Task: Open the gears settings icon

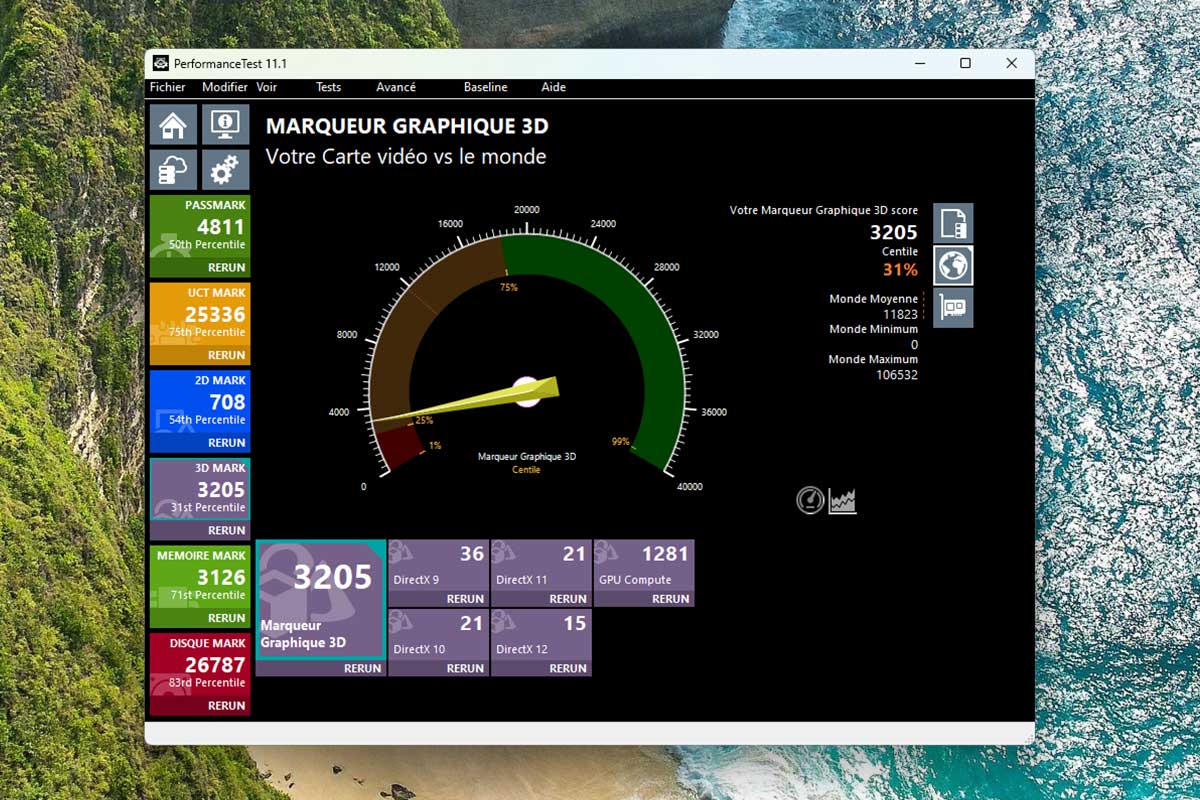Action: [x=225, y=170]
